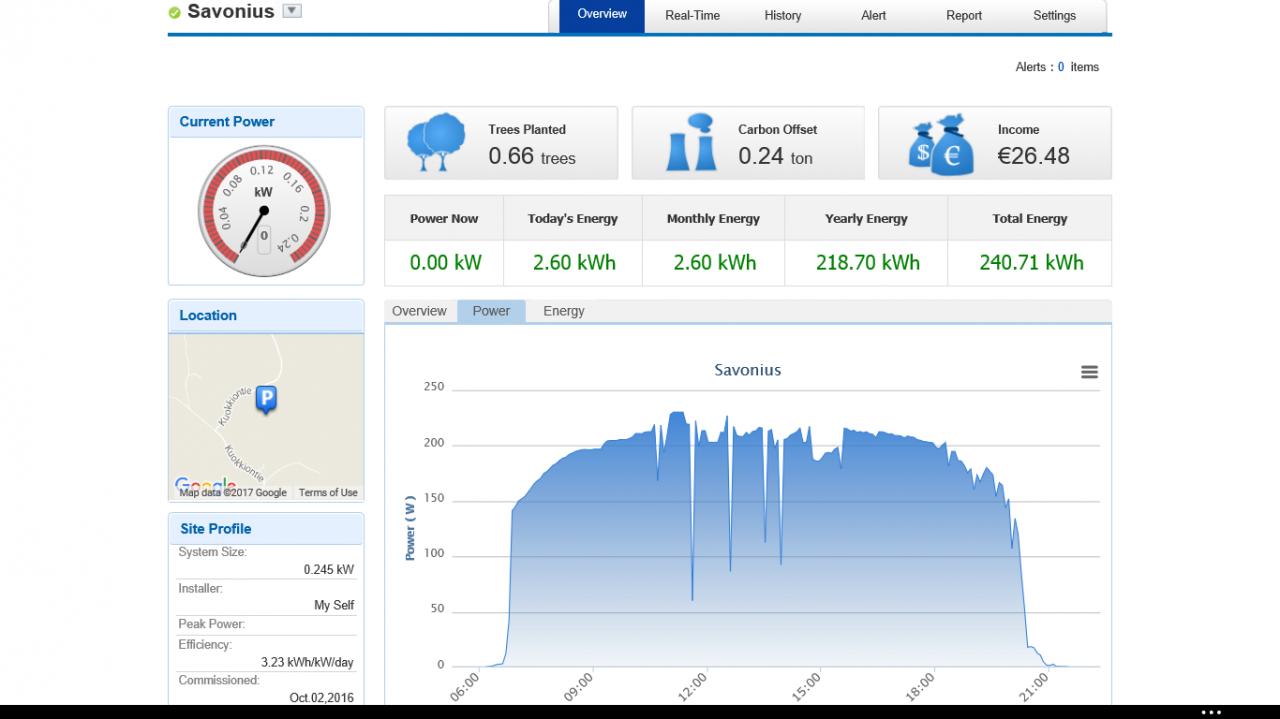This screenshot has height=719, width=1280.
Task: Open the History tab
Action: click(x=783, y=16)
